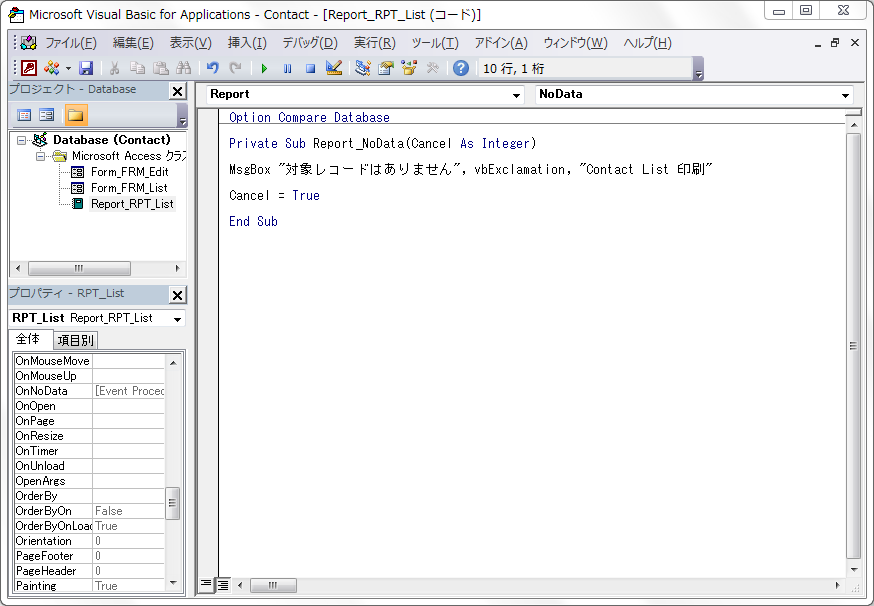Undo the last action
The width and height of the screenshot is (874, 606).
tap(212, 68)
